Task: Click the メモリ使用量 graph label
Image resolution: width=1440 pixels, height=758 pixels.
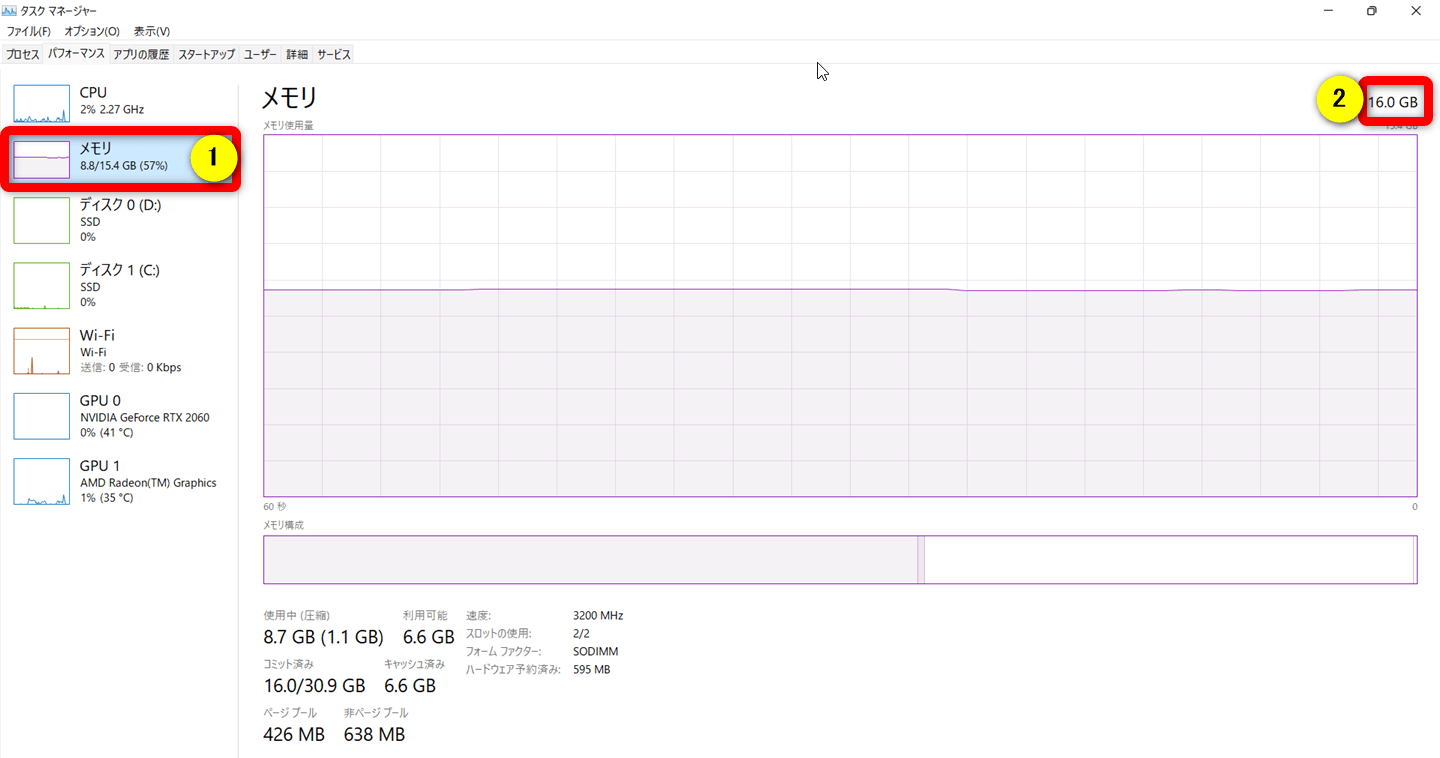Action: click(x=288, y=125)
